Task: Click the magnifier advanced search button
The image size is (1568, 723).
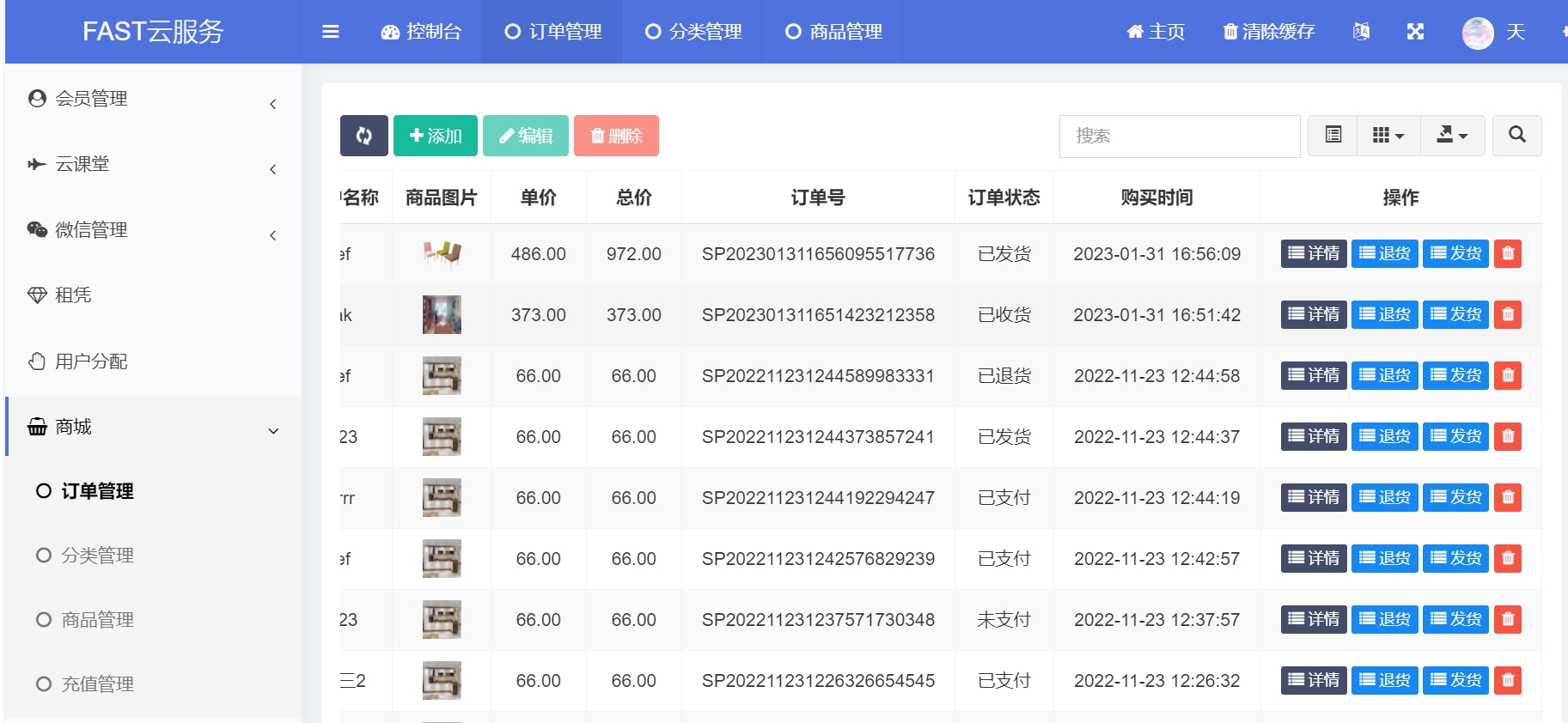Action: click(1517, 135)
